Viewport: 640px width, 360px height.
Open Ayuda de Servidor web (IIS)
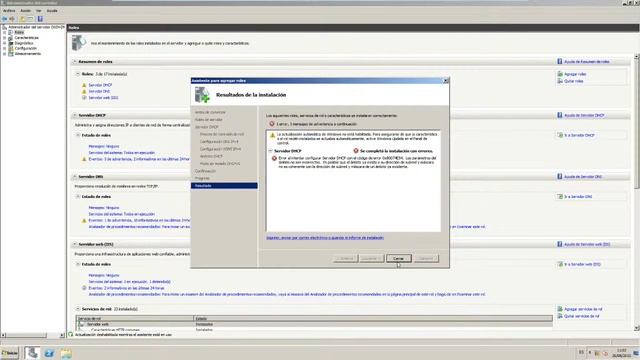tap(587, 244)
